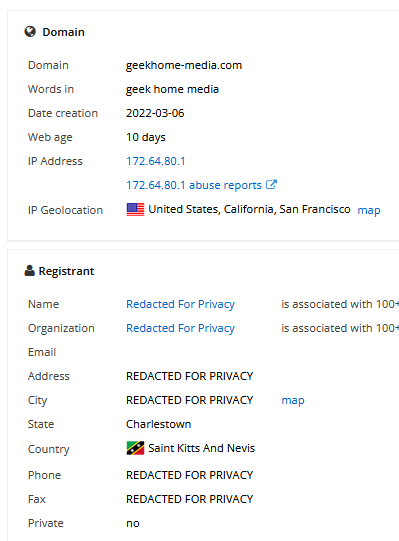Click external link icon after abuse reports
Viewport: 399px width, 541px height.
[x=271, y=185]
